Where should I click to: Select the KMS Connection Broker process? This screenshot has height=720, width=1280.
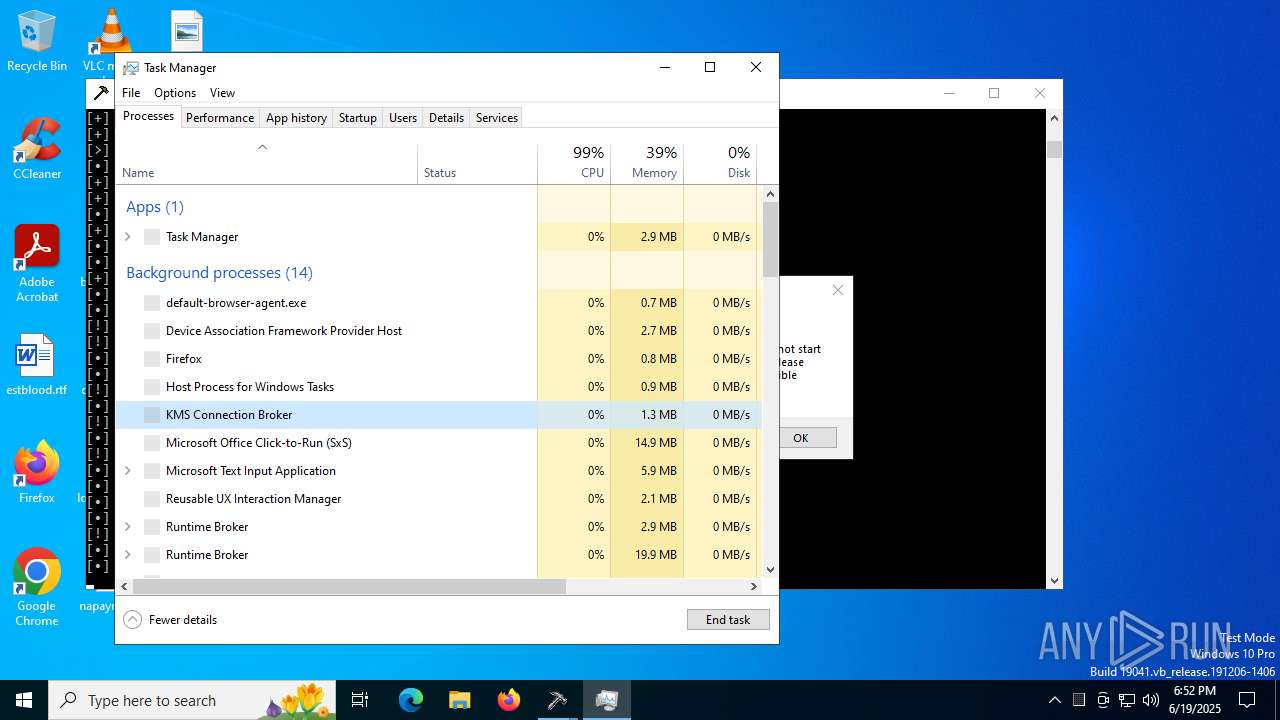click(x=229, y=415)
